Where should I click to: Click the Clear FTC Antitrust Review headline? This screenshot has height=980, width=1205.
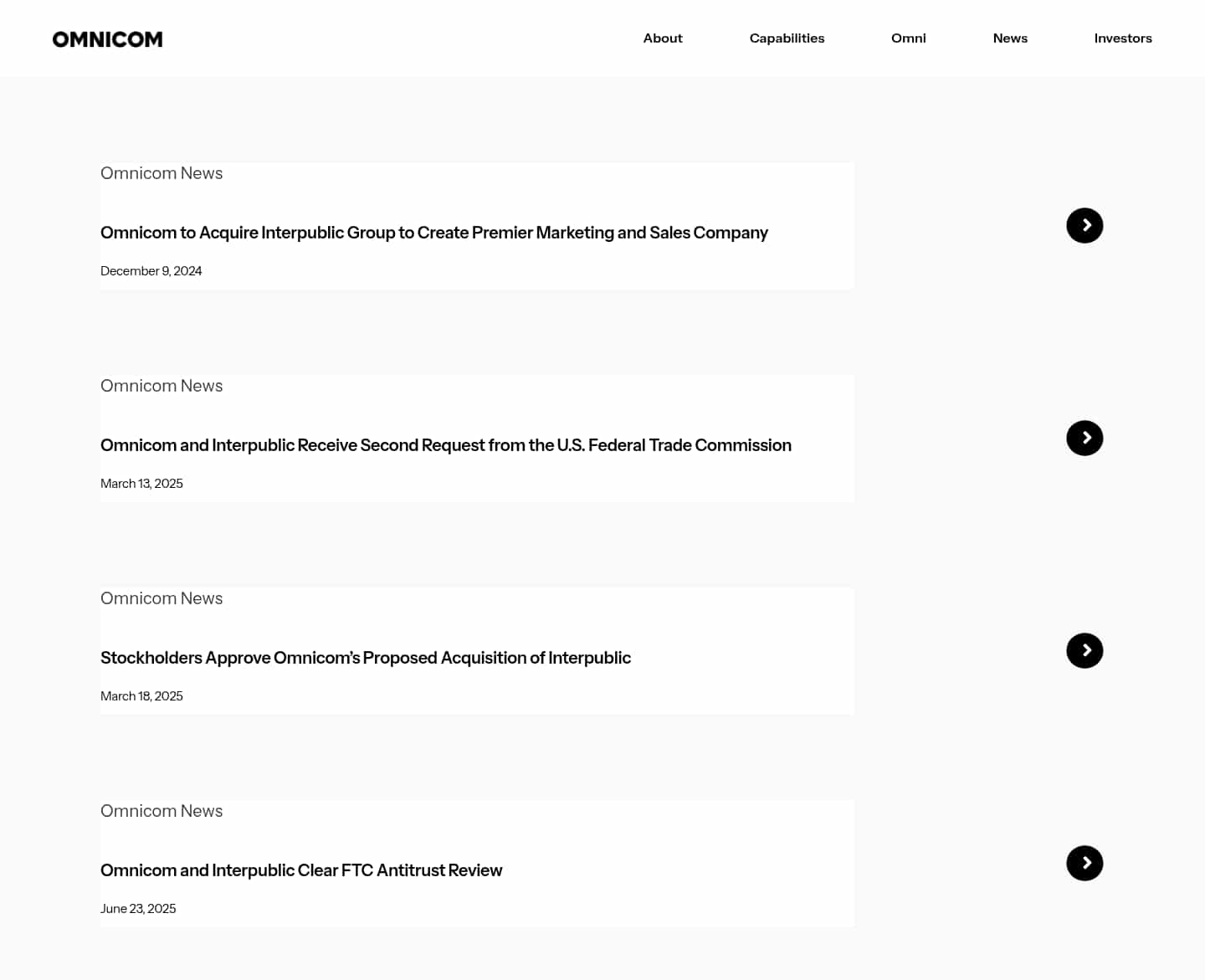301,870
